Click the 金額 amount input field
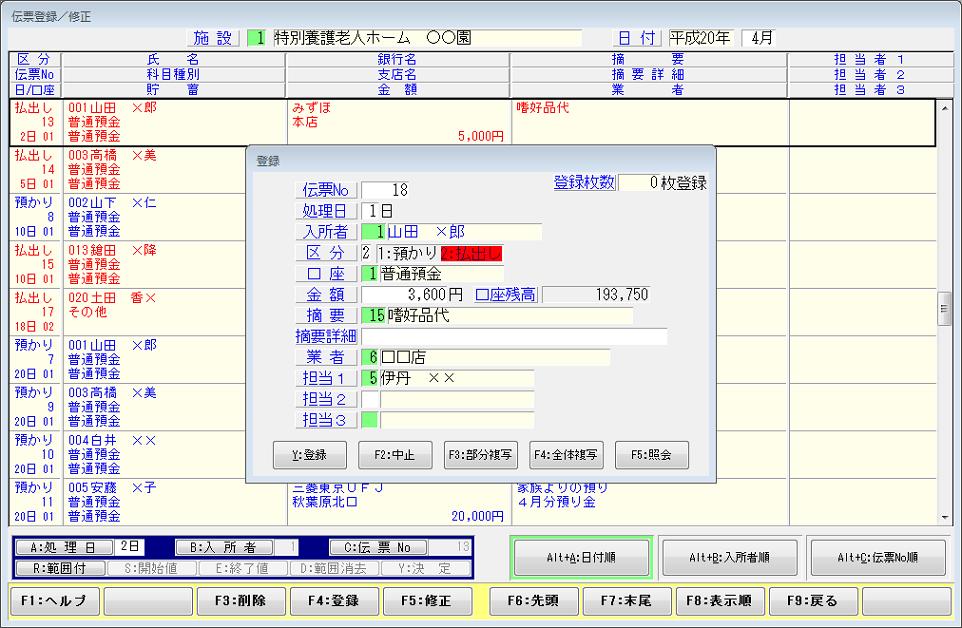The height and width of the screenshot is (628, 962). coord(413,295)
